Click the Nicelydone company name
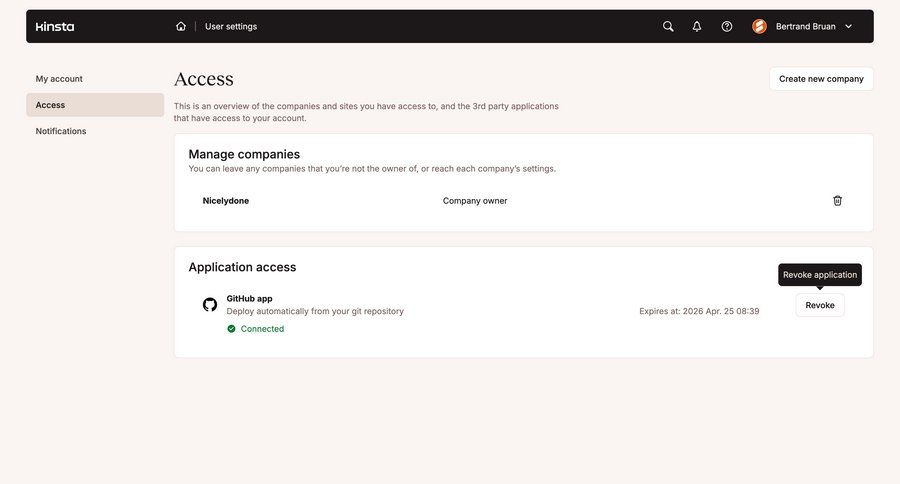Viewport: 900px width, 484px height. [x=226, y=201]
